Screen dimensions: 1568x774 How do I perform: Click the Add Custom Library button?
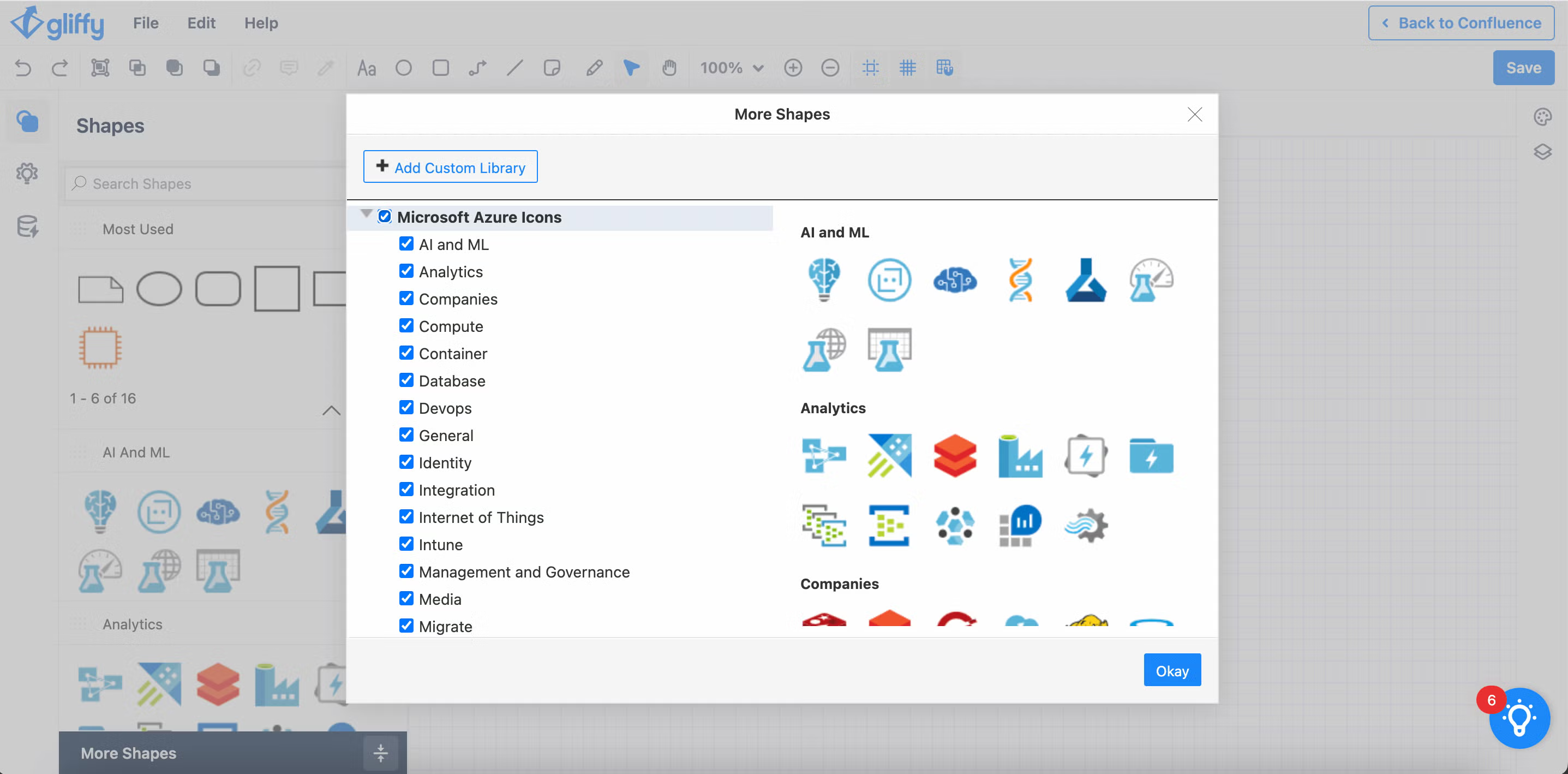point(451,167)
